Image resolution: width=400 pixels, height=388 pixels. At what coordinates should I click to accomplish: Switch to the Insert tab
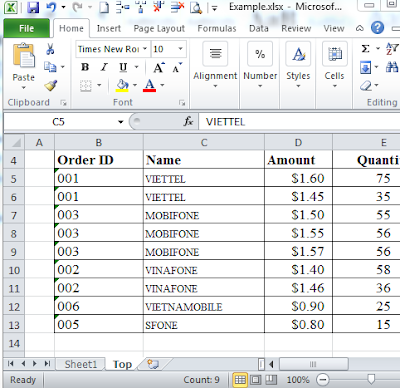(109, 29)
